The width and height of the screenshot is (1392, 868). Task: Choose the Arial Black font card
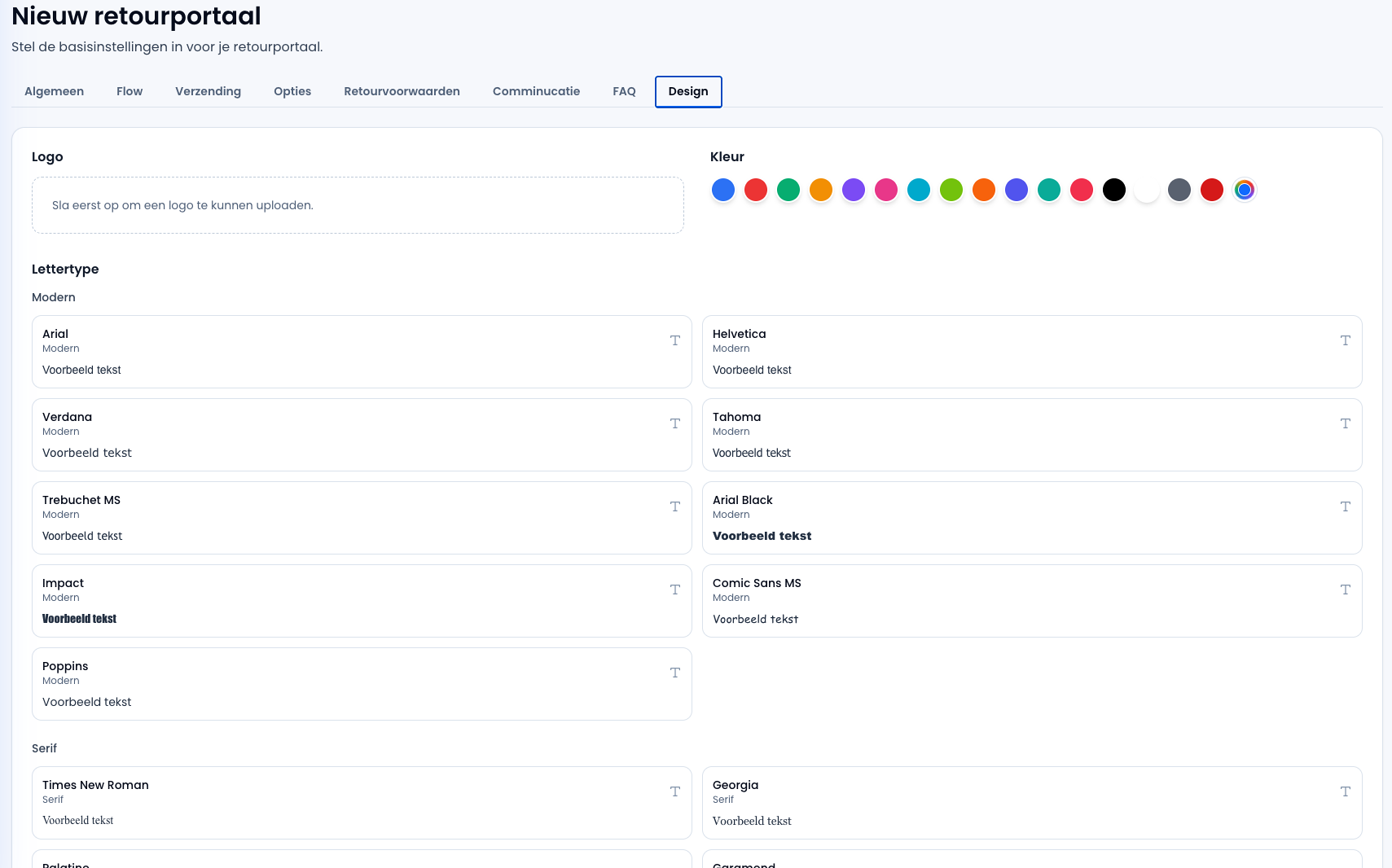click(1032, 518)
